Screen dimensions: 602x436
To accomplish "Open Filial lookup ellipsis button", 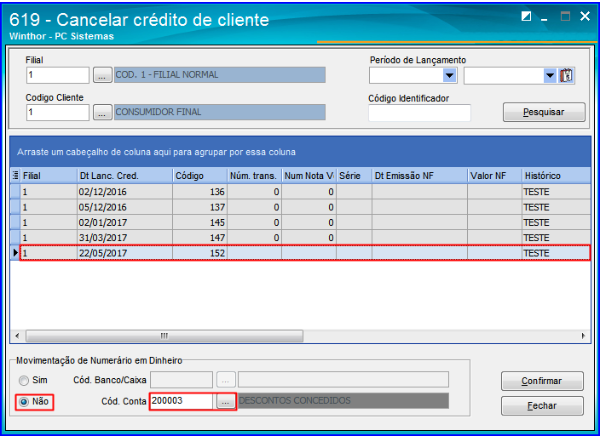I will [102, 75].
